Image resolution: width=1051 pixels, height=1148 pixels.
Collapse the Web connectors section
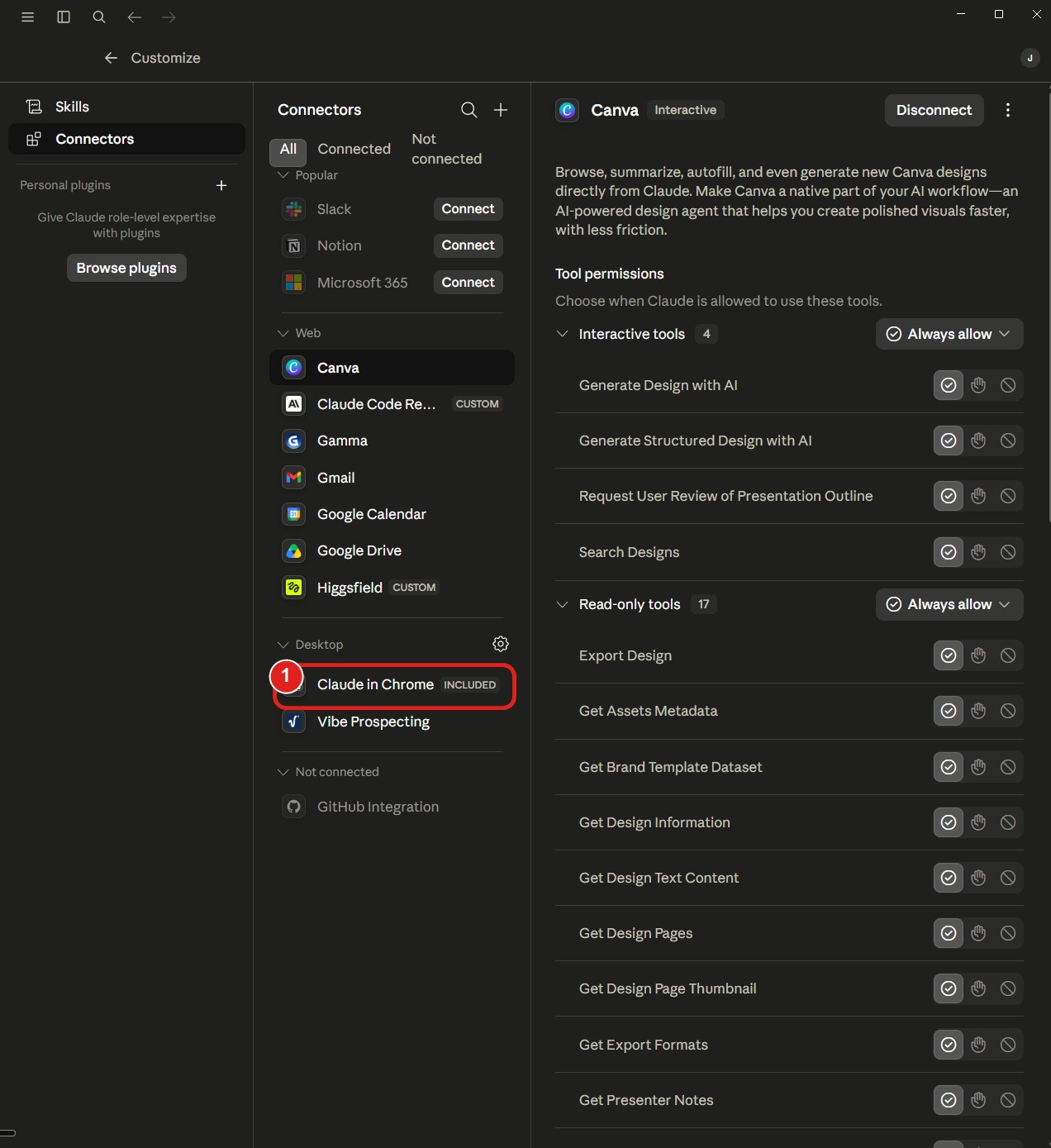(x=283, y=333)
